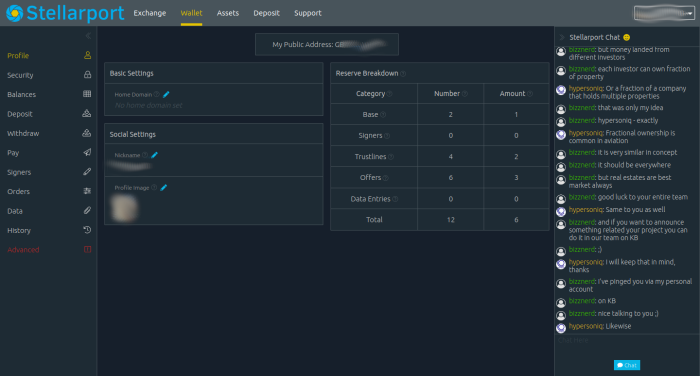
Task: Click the Base row help icon
Action: click(383, 115)
